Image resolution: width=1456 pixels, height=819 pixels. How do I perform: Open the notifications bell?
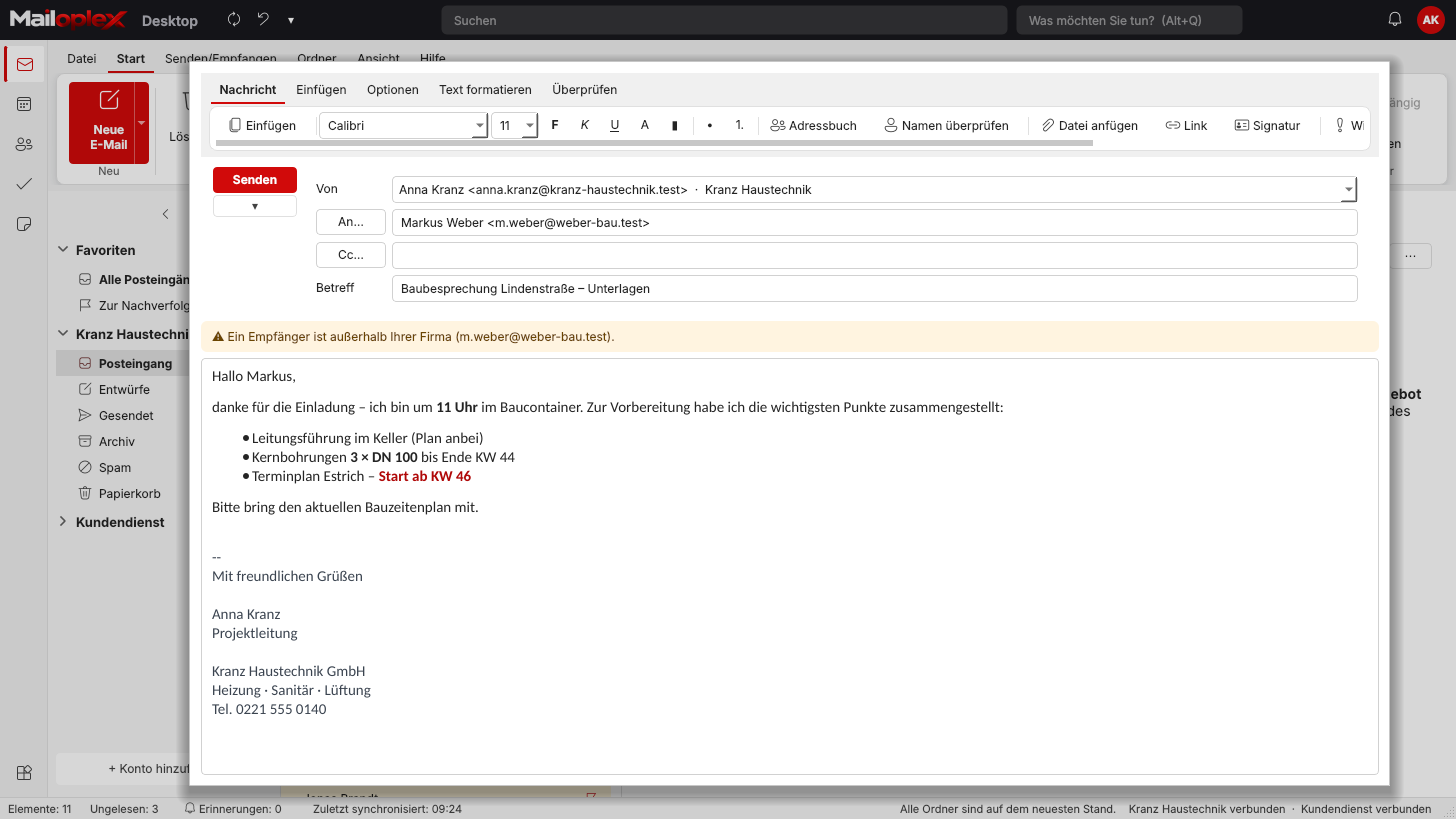point(1395,20)
